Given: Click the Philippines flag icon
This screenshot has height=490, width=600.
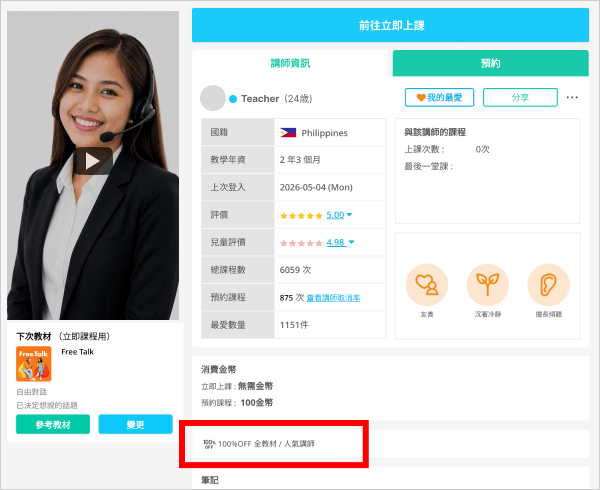Looking at the screenshot, I should (x=288, y=133).
